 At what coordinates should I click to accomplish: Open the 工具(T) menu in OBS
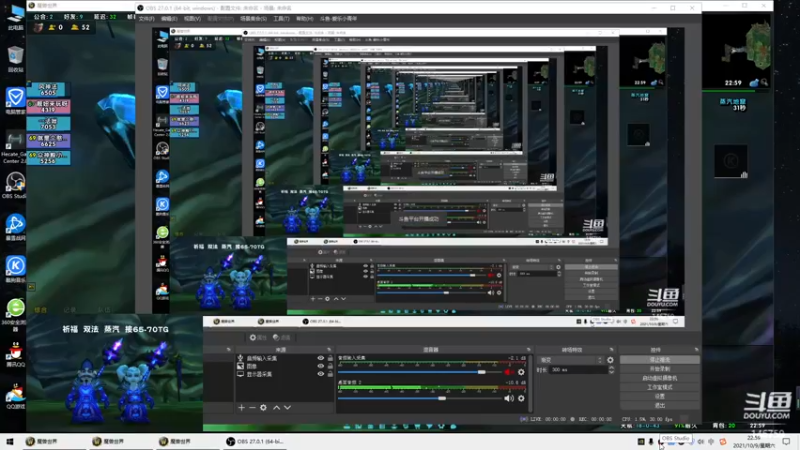tap(281, 19)
